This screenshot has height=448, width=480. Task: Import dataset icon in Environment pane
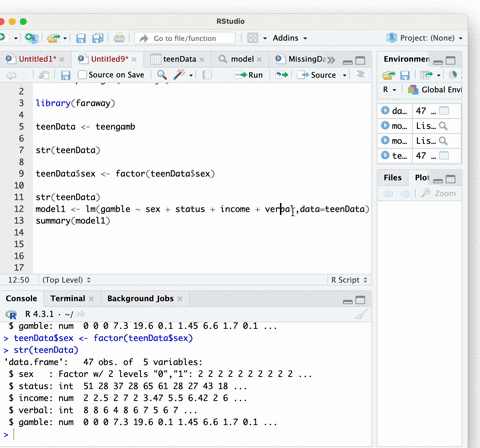tap(426, 75)
